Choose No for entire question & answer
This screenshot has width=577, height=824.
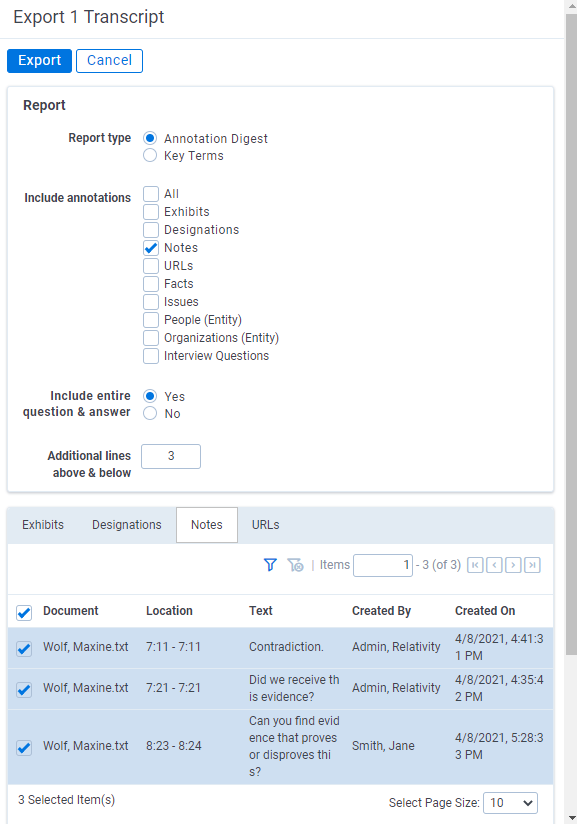[x=150, y=414]
